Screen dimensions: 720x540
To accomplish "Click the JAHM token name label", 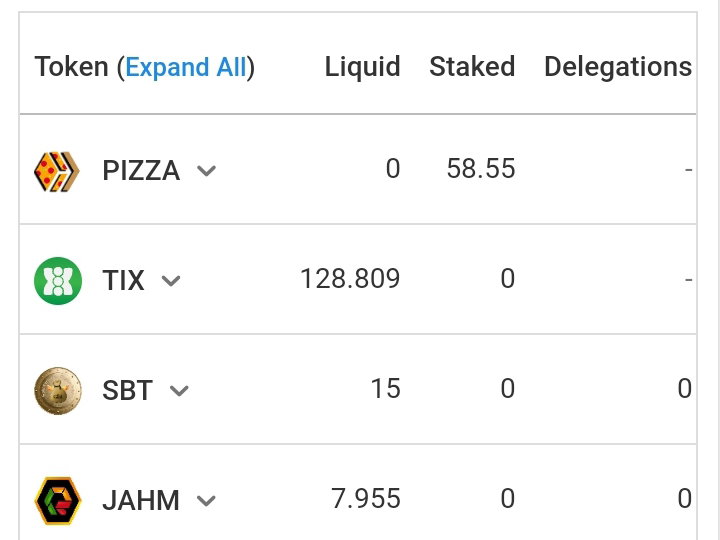I will coord(141,501).
